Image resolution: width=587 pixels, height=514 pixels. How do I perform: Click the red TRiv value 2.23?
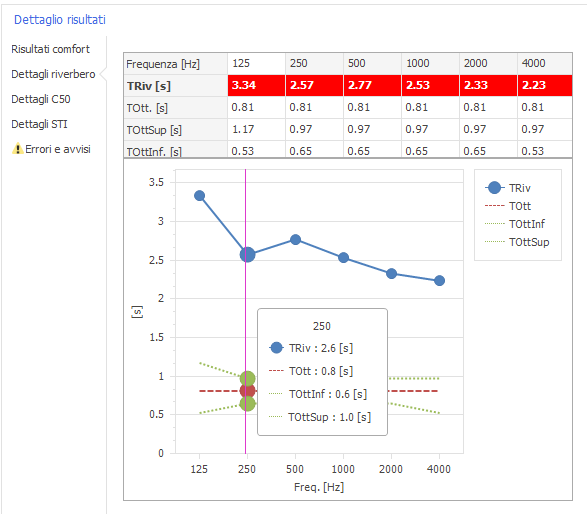click(545, 85)
